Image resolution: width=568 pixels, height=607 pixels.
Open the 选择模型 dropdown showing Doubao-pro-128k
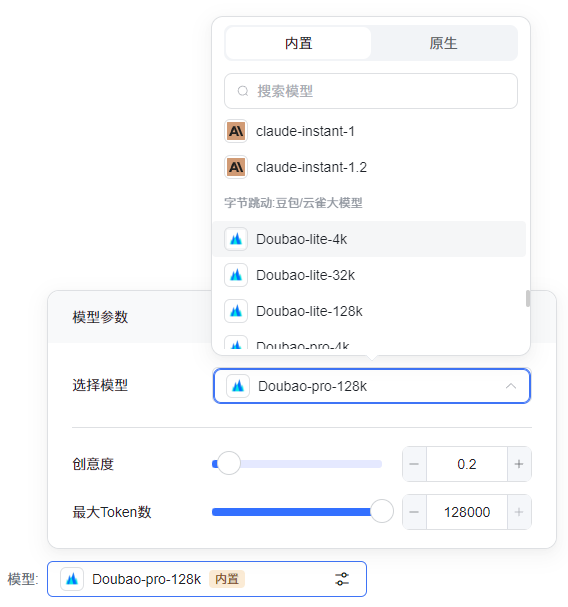coord(371,386)
